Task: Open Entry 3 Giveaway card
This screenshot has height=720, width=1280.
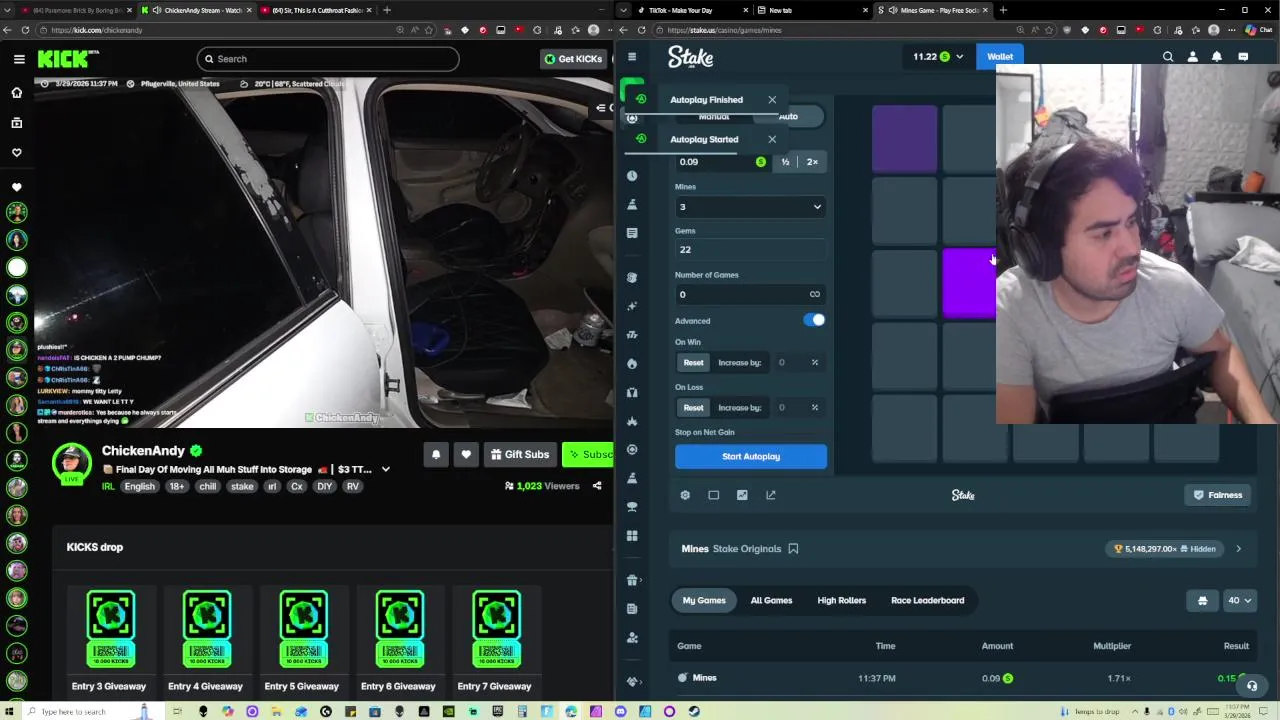Action: tap(111, 640)
